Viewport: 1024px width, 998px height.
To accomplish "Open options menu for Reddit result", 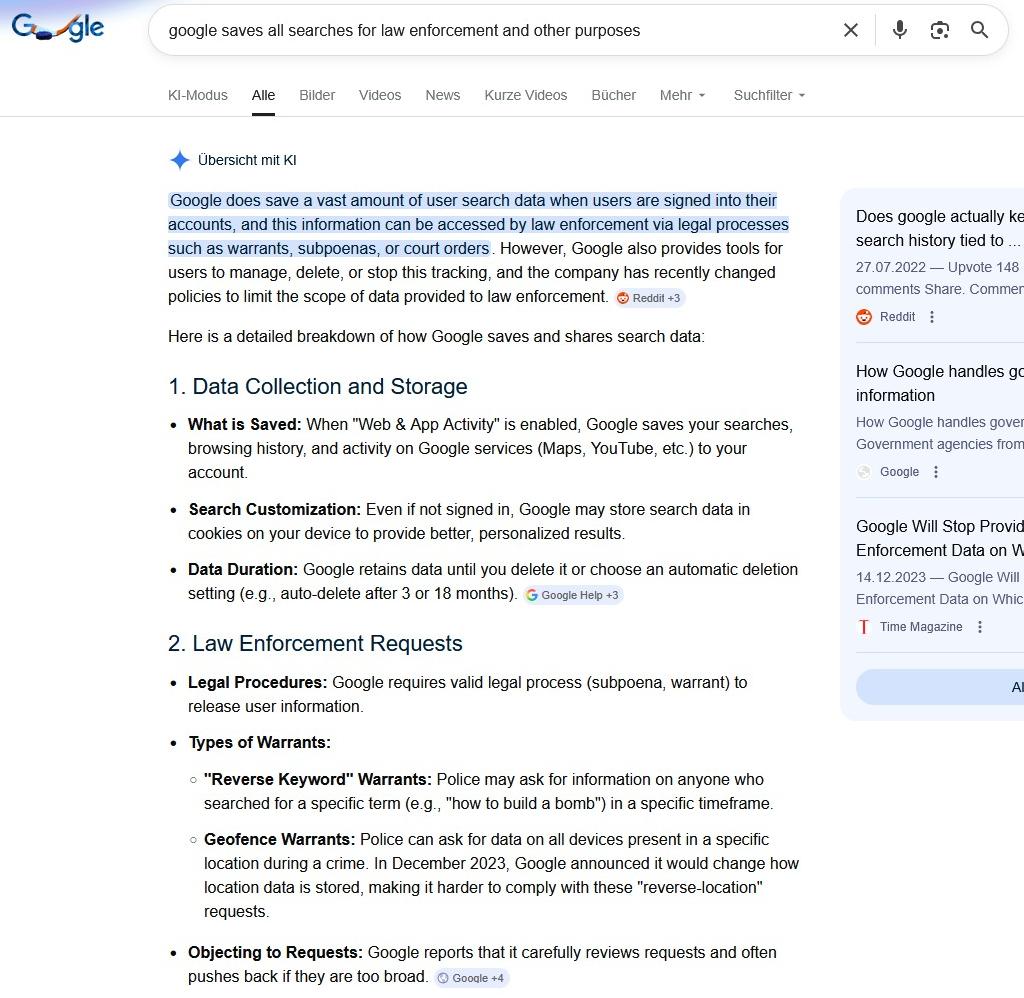I will point(932,317).
